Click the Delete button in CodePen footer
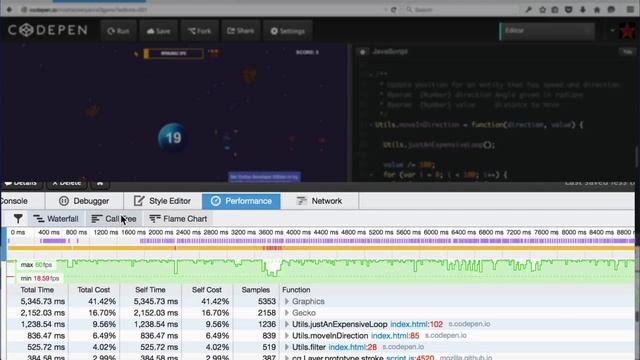Image resolution: width=640 pixels, height=360 pixels. [67, 183]
